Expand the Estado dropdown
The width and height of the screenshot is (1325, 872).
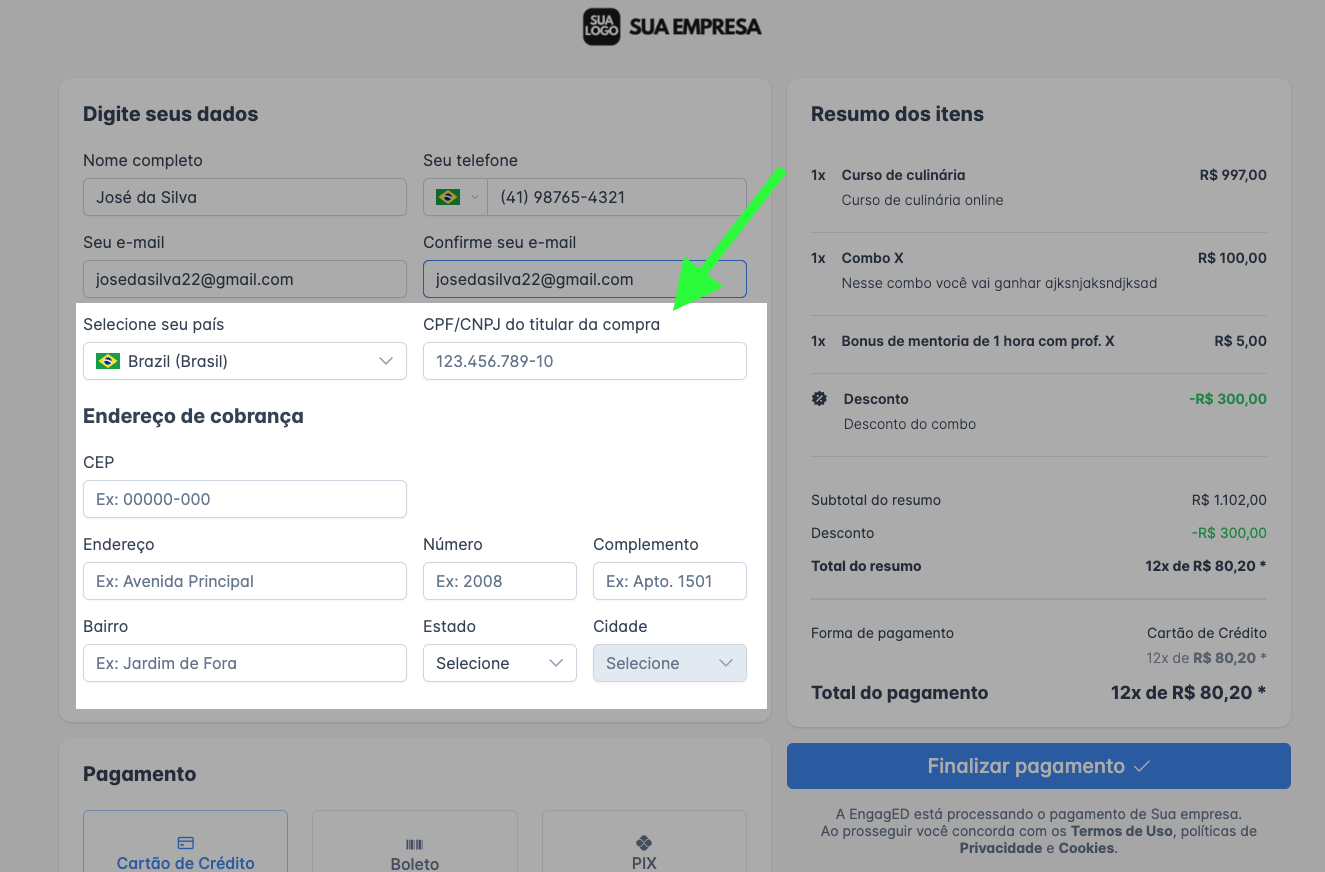pos(500,663)
